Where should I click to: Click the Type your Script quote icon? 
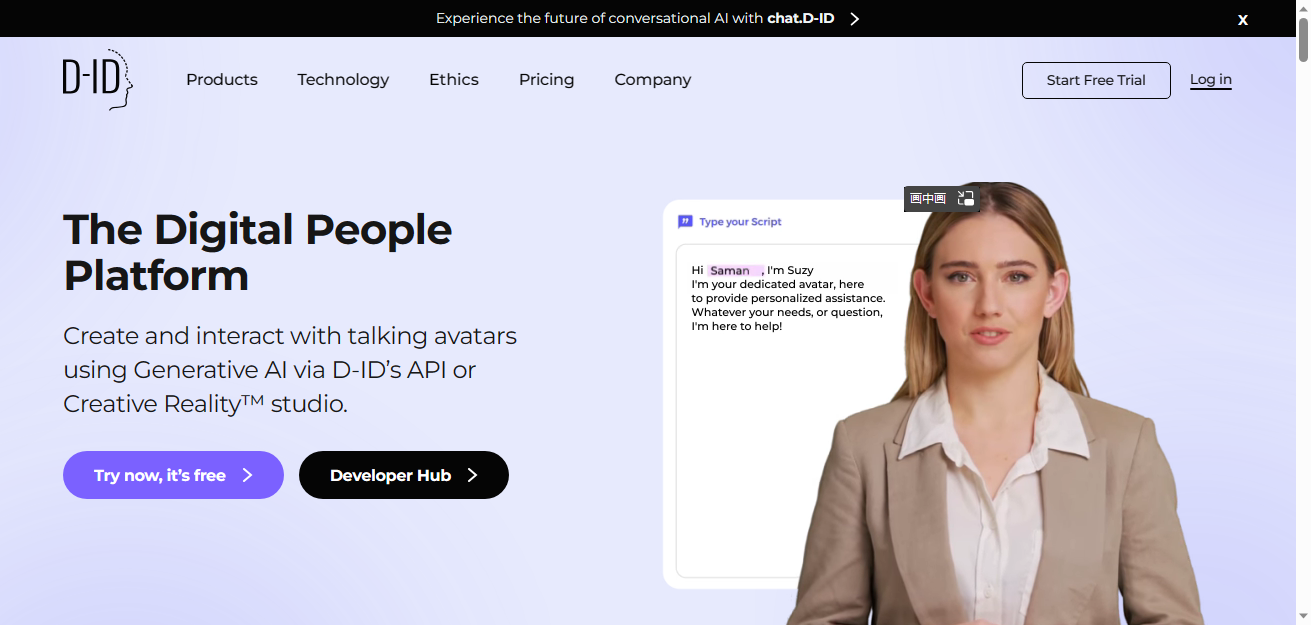pos(685,221)
